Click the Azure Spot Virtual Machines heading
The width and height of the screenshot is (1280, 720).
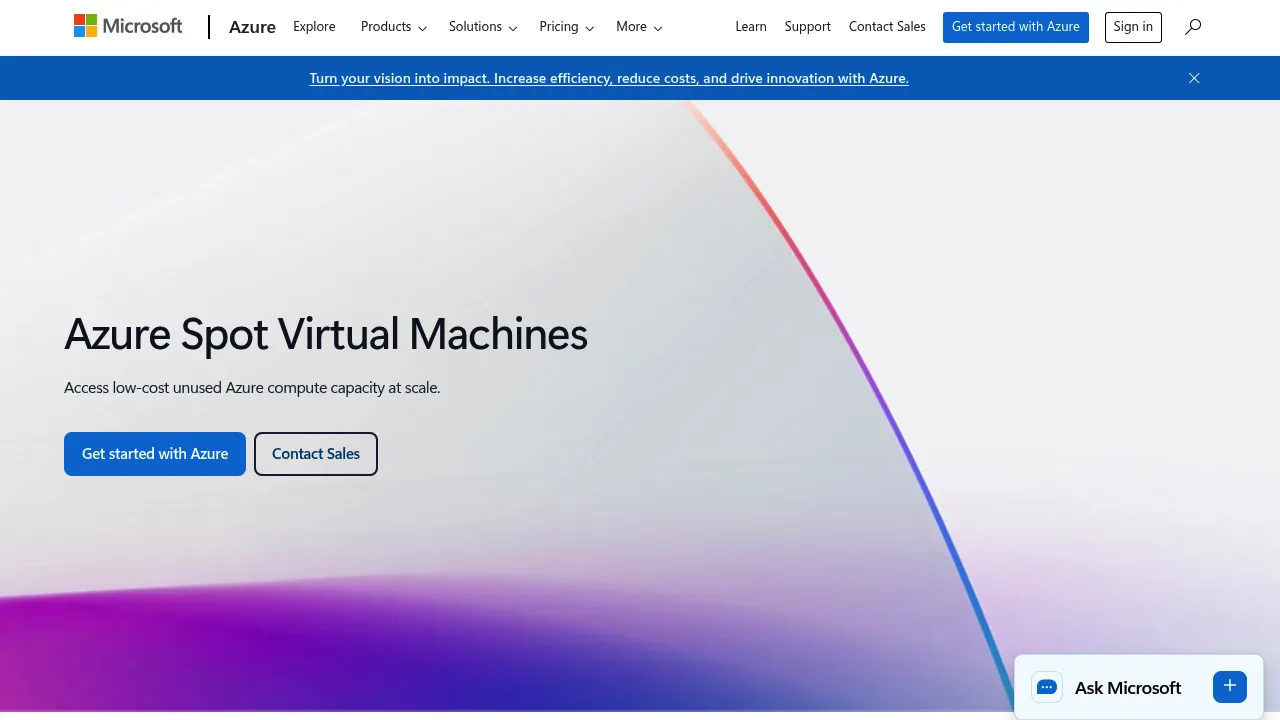326,334
